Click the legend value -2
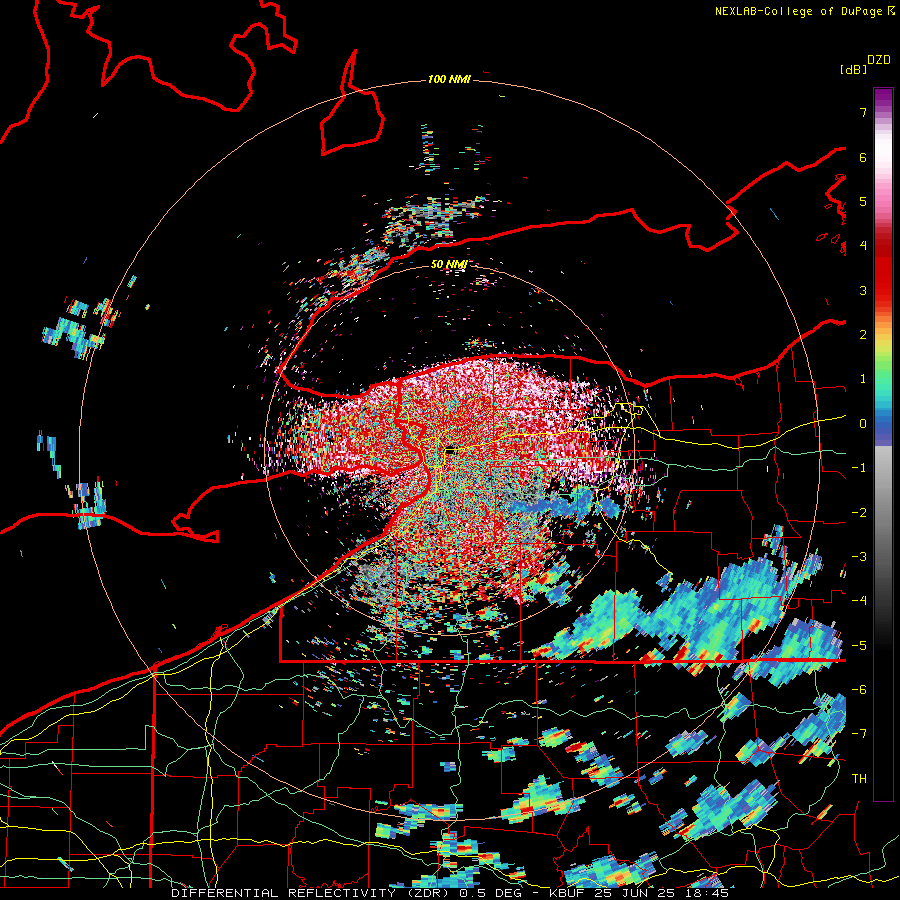This screenshot has width=900, height=900. coord(859,513)
